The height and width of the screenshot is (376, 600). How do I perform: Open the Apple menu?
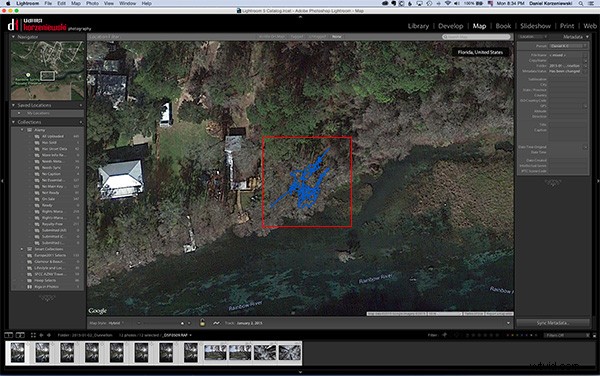tap(8, 3)
